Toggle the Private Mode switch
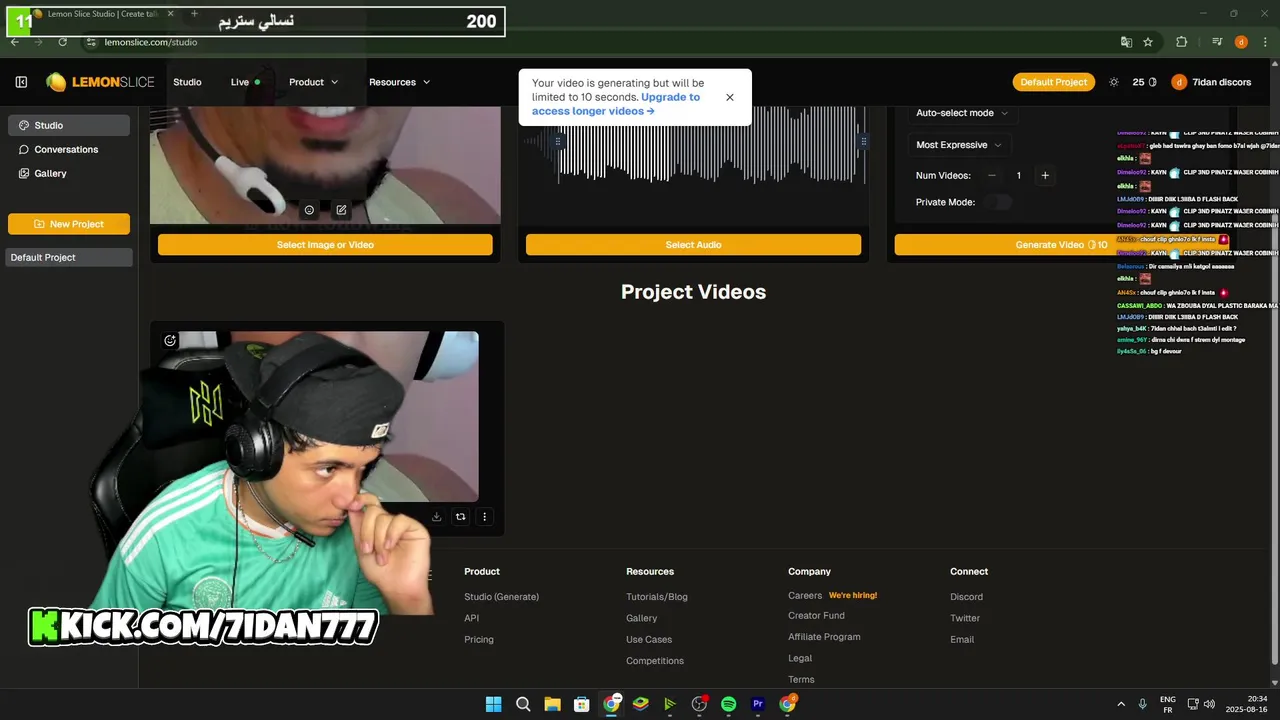The width and height of the screenshot is (1280, 720). 997,202
